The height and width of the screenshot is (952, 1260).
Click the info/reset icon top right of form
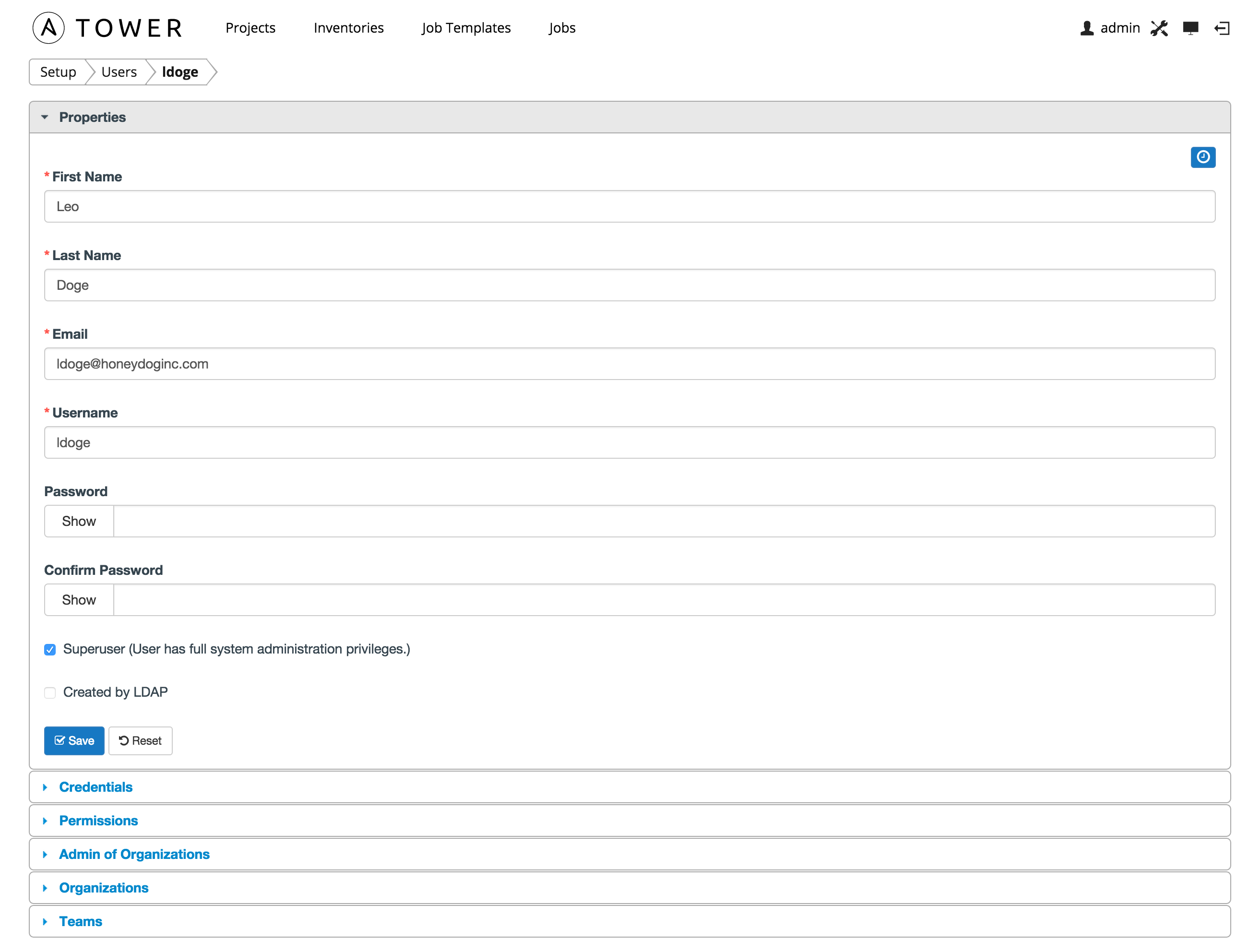[1203, 157]
